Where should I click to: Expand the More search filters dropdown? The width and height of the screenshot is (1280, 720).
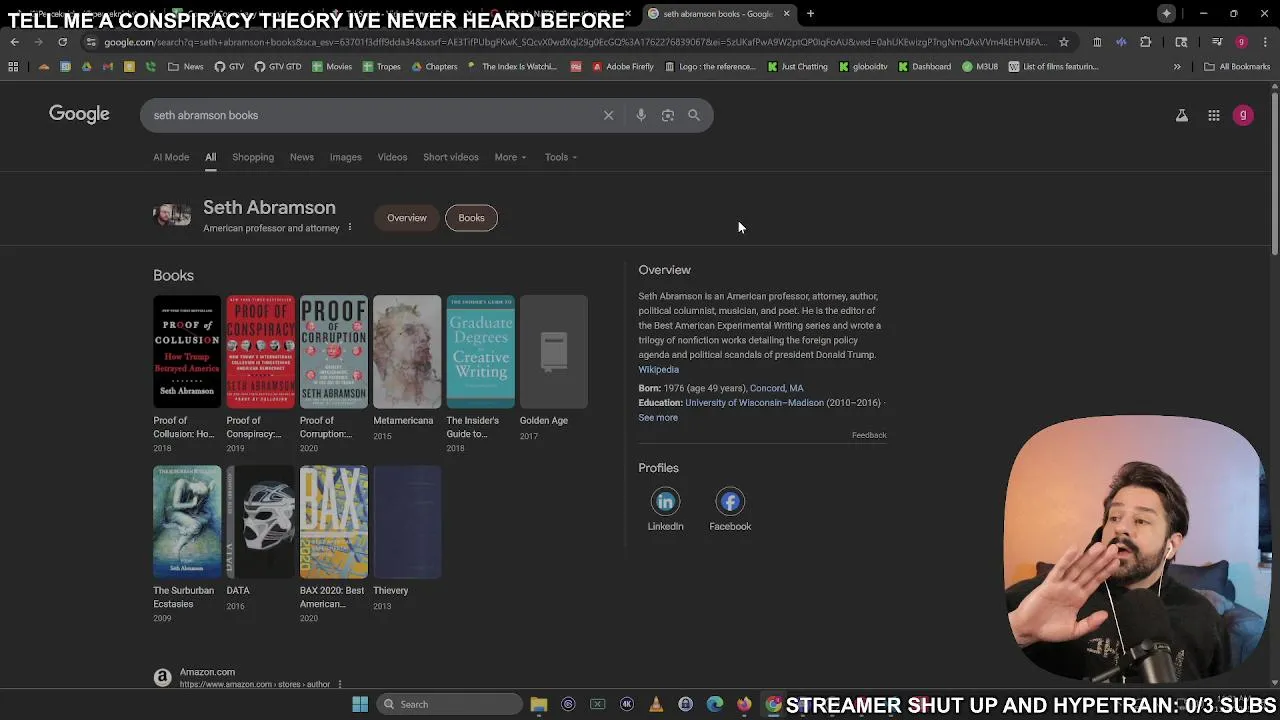[x=510, y=157]
